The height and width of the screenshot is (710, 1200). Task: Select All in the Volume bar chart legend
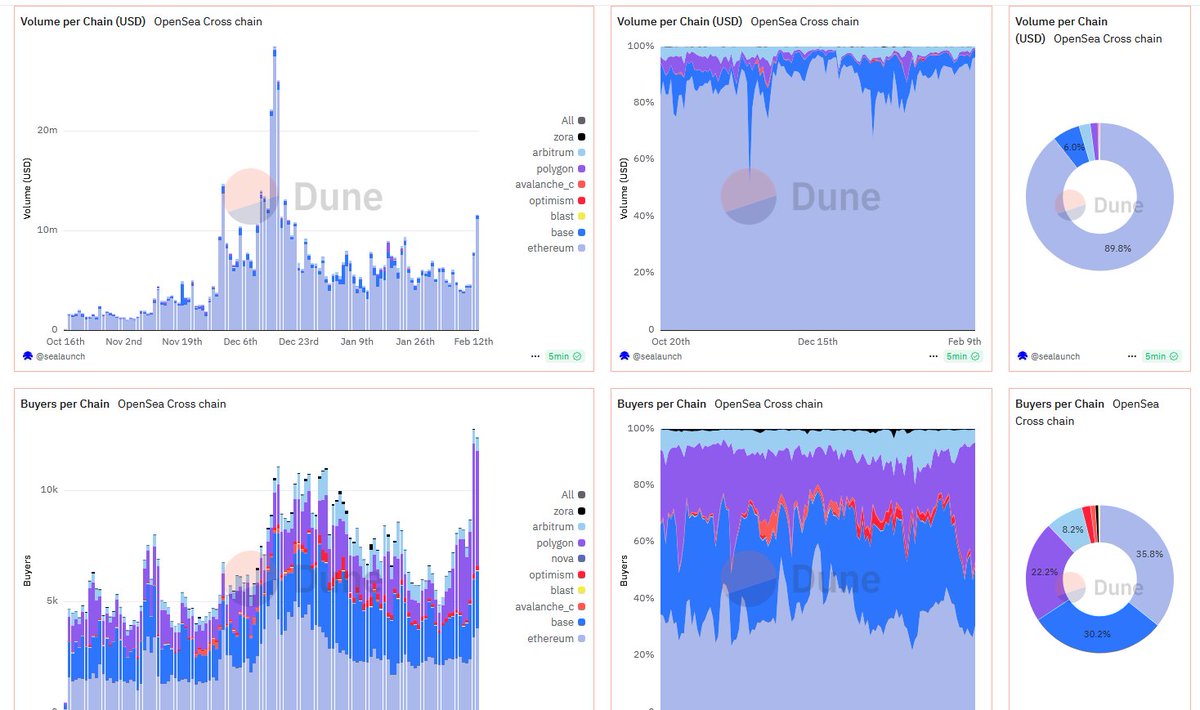[x=573, y=121]
